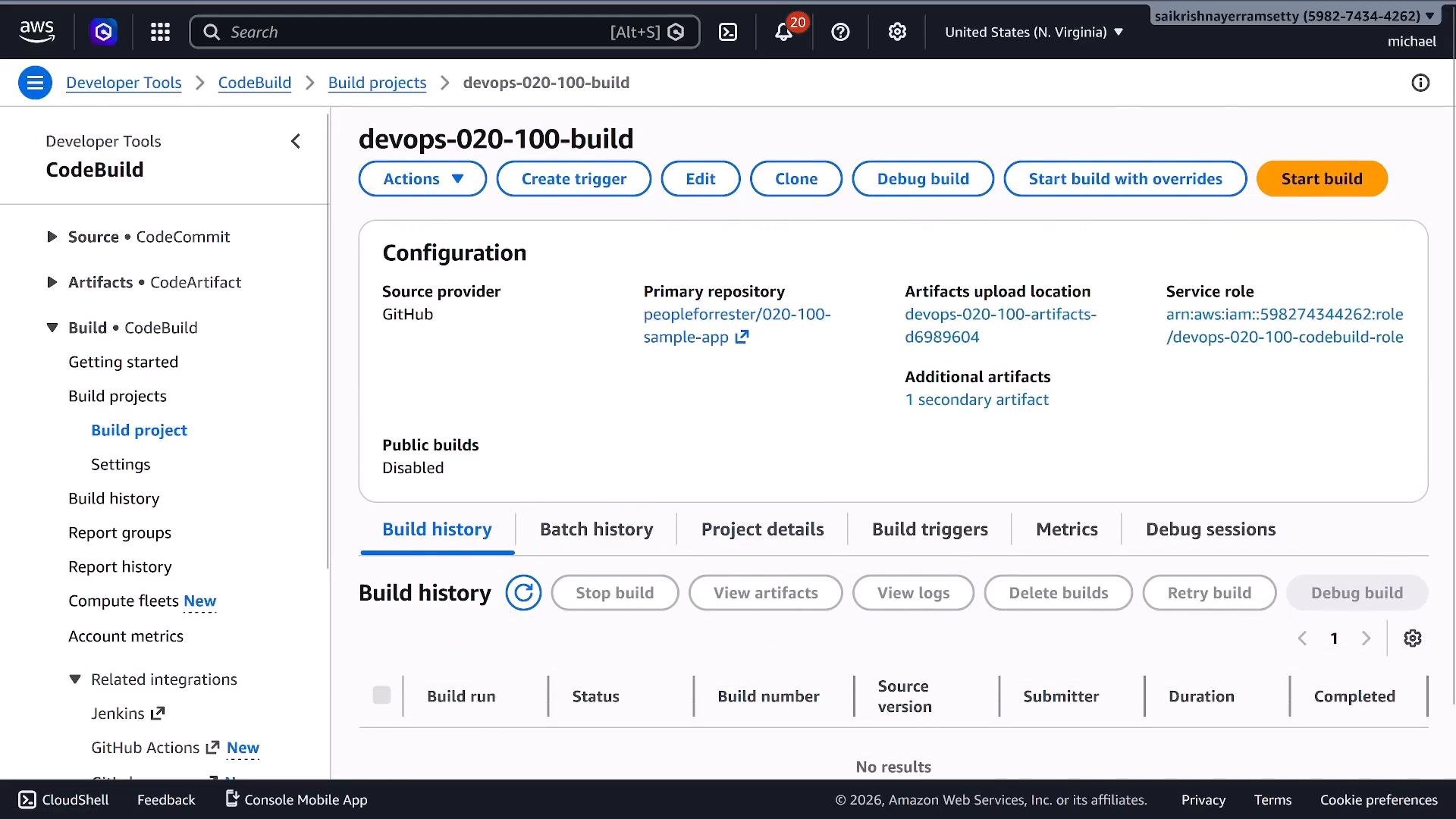Viewport: 1456px width, 819px height.
Task: Open Cookie preferences in footer
Action: click(1379, 799)
